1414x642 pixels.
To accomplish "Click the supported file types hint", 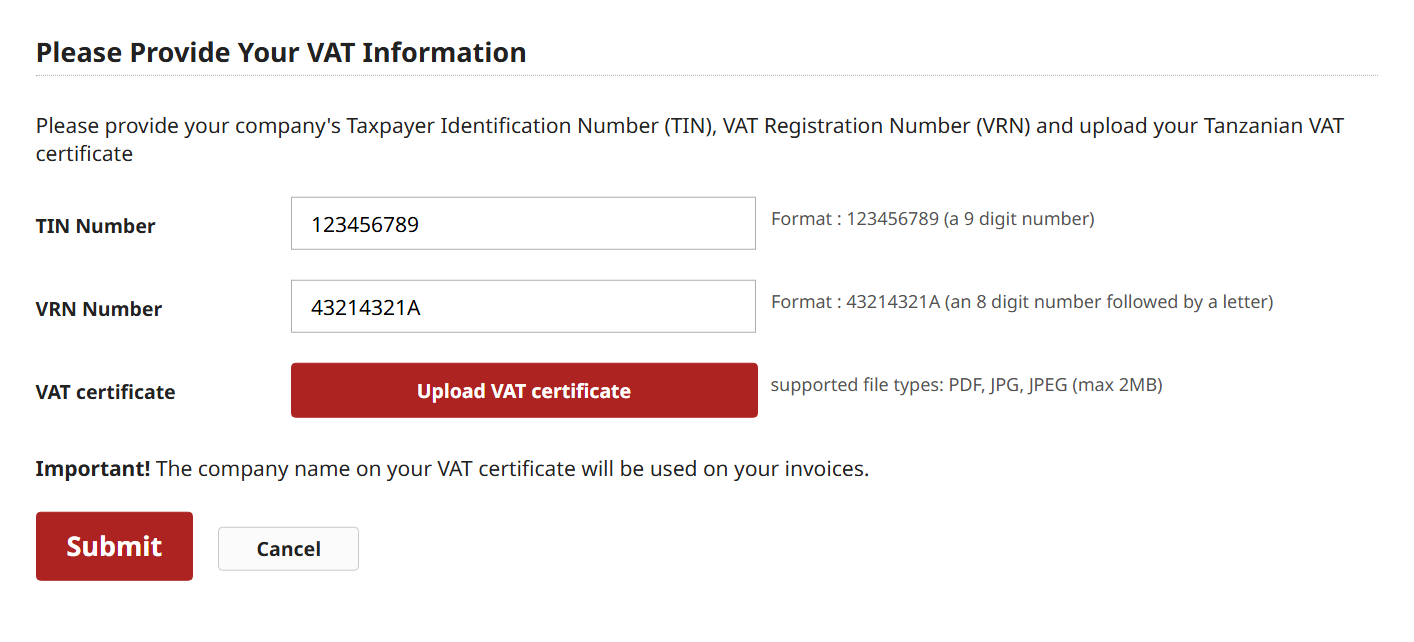I will (x=965, y=385).
